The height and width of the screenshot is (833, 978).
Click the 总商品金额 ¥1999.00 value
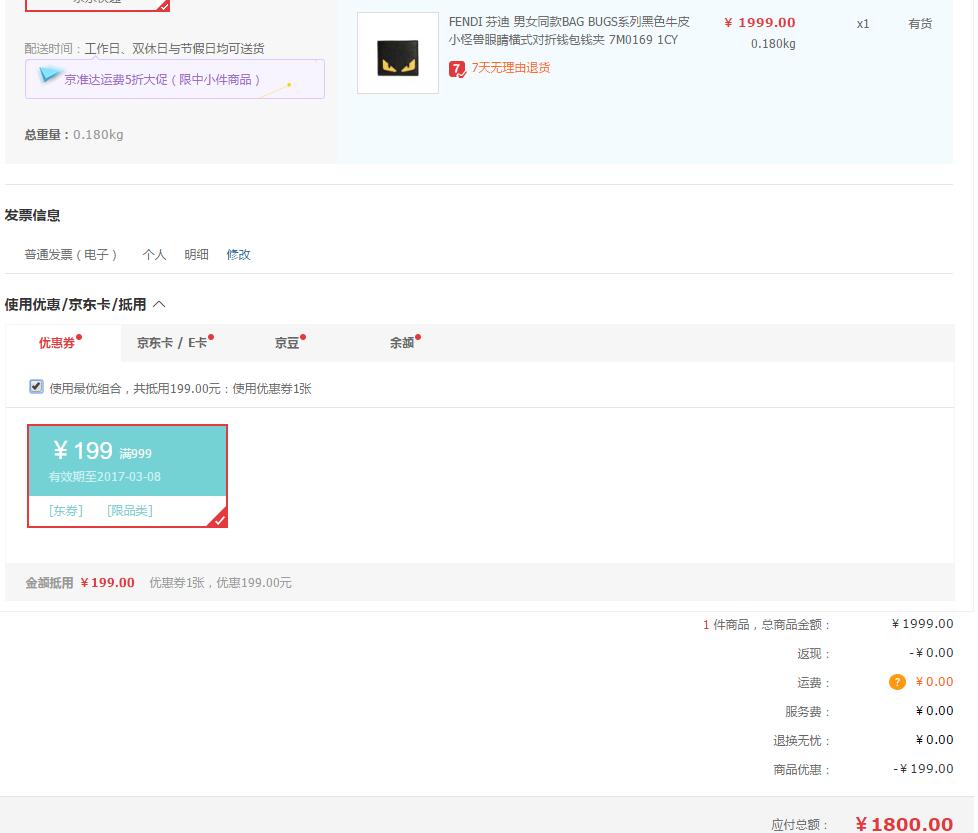point(922,624)
